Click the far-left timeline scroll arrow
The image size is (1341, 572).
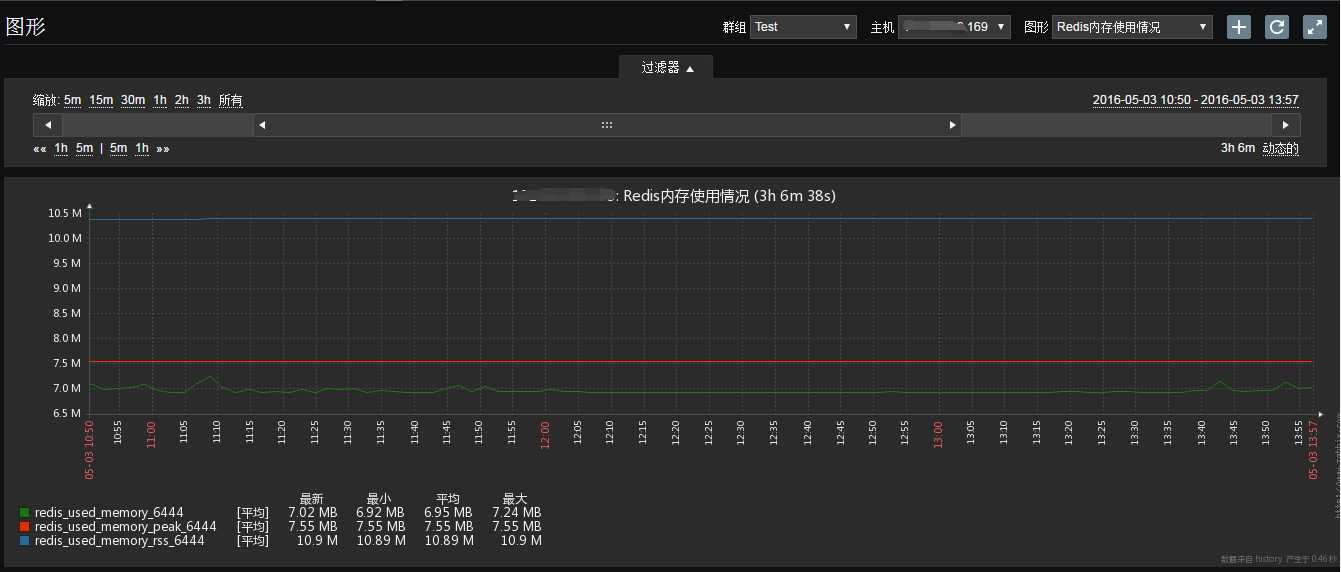pyautogui.click(x=48, y=125)
